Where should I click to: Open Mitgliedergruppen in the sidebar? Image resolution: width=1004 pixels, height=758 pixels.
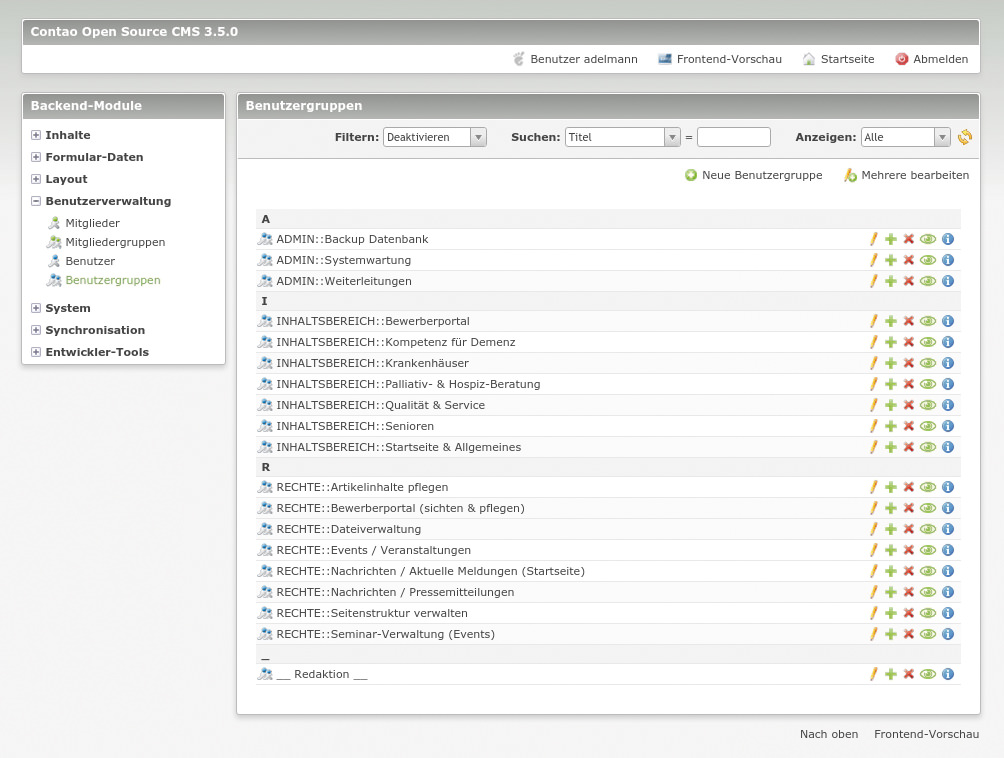[x=115, y=242]
